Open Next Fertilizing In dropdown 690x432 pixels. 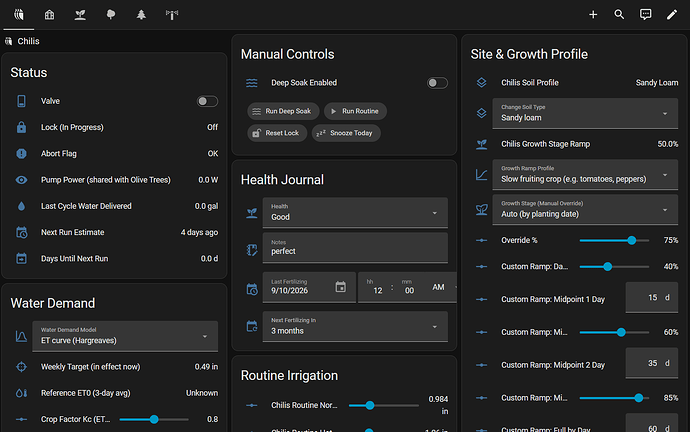(355, 327)
